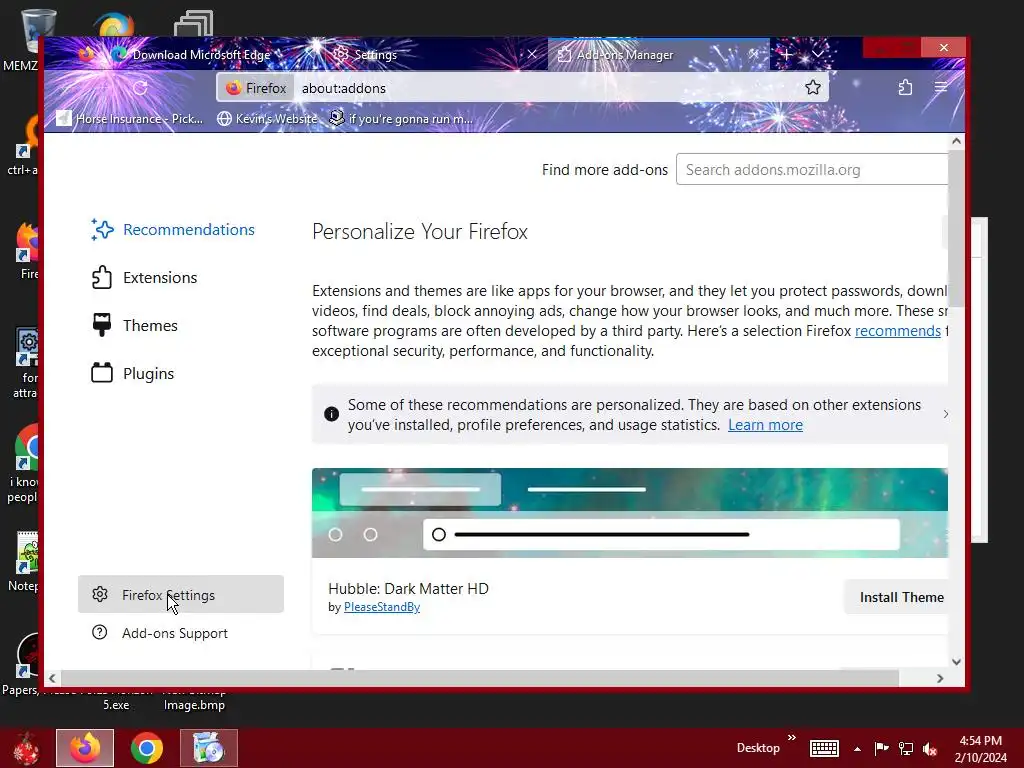Open the network tray icon
The width and height of the screenshot is (1024, 768).
905,748
